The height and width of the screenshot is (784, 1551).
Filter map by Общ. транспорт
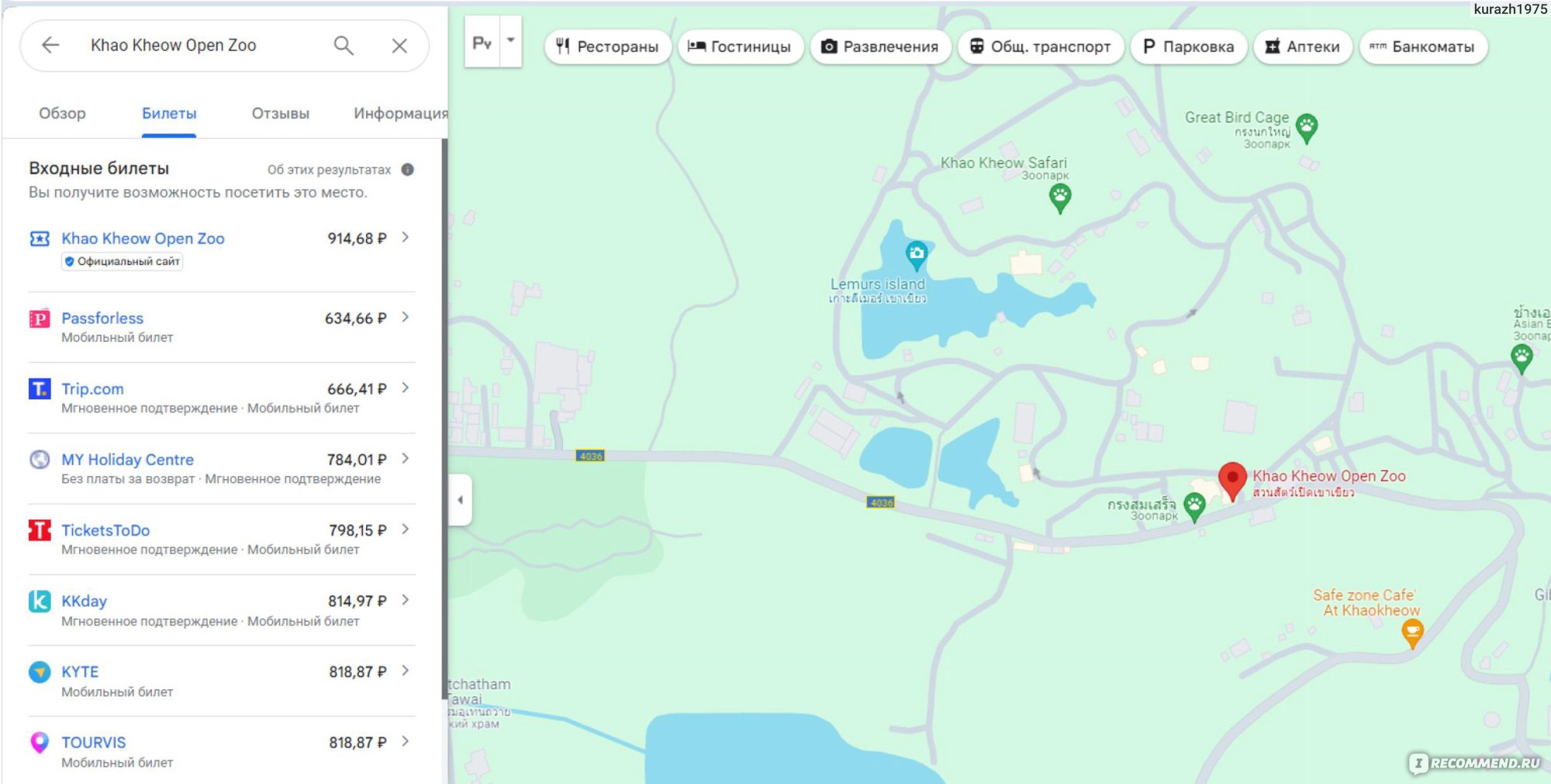click(x=1041, y=47)
